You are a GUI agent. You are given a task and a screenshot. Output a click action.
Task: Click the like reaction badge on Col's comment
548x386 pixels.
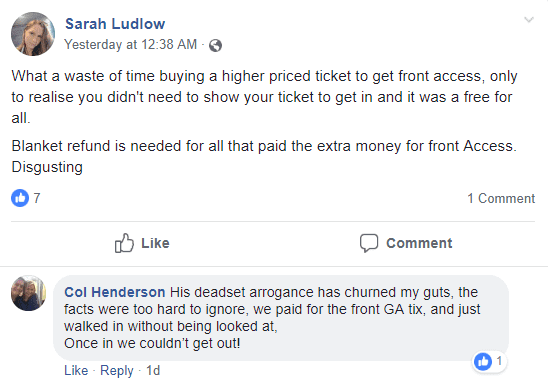[483, 361]
